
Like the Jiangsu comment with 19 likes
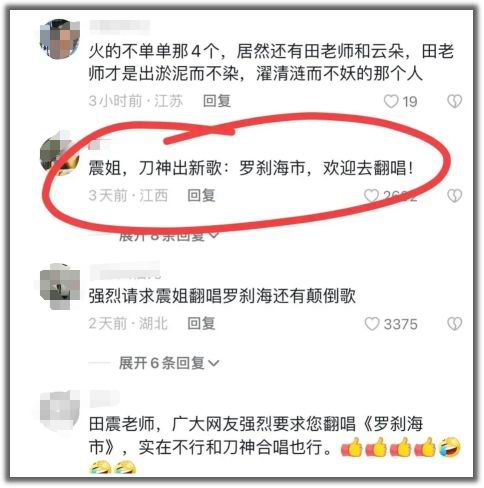(x=391, y=101)
